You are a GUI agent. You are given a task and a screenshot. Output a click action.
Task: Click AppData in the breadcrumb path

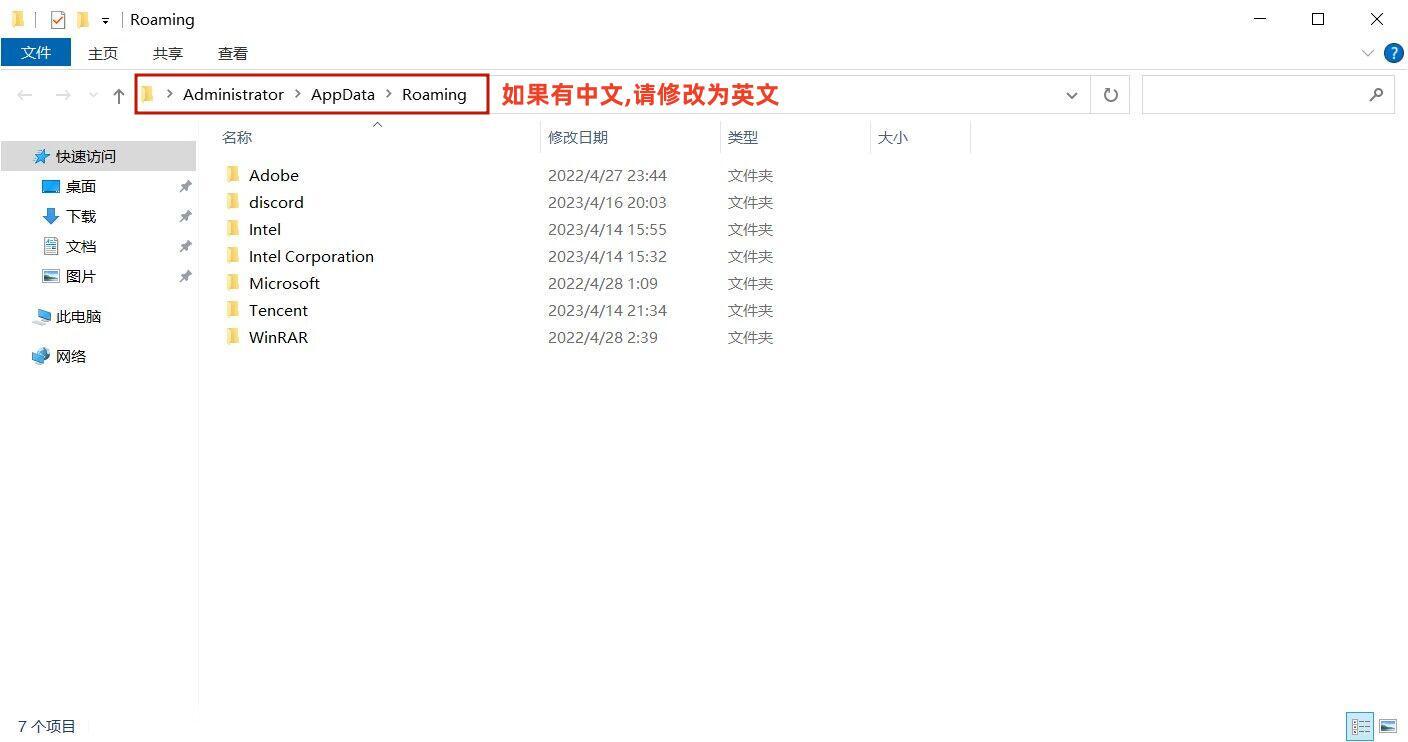click(x=342, y=94)
